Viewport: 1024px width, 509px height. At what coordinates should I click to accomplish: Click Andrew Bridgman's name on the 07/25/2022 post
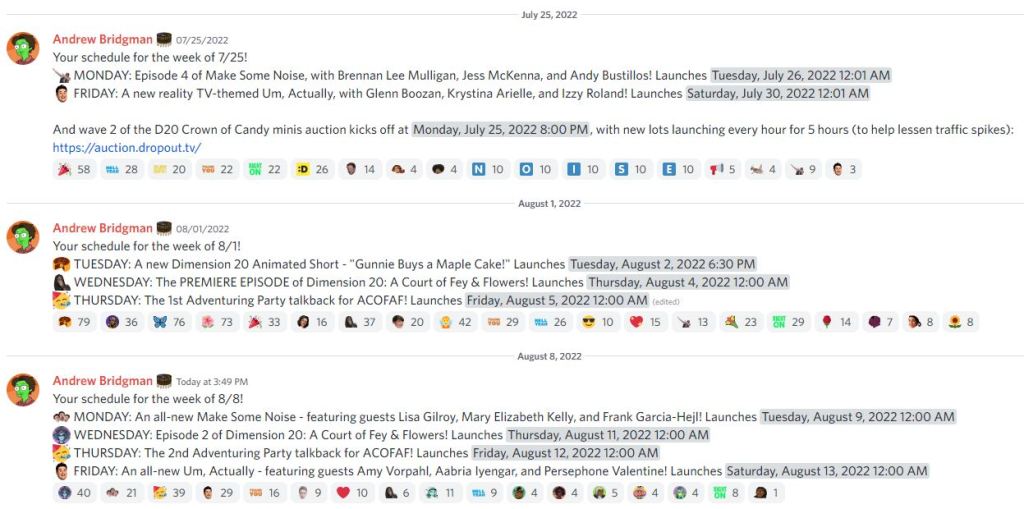pos(102,40)
